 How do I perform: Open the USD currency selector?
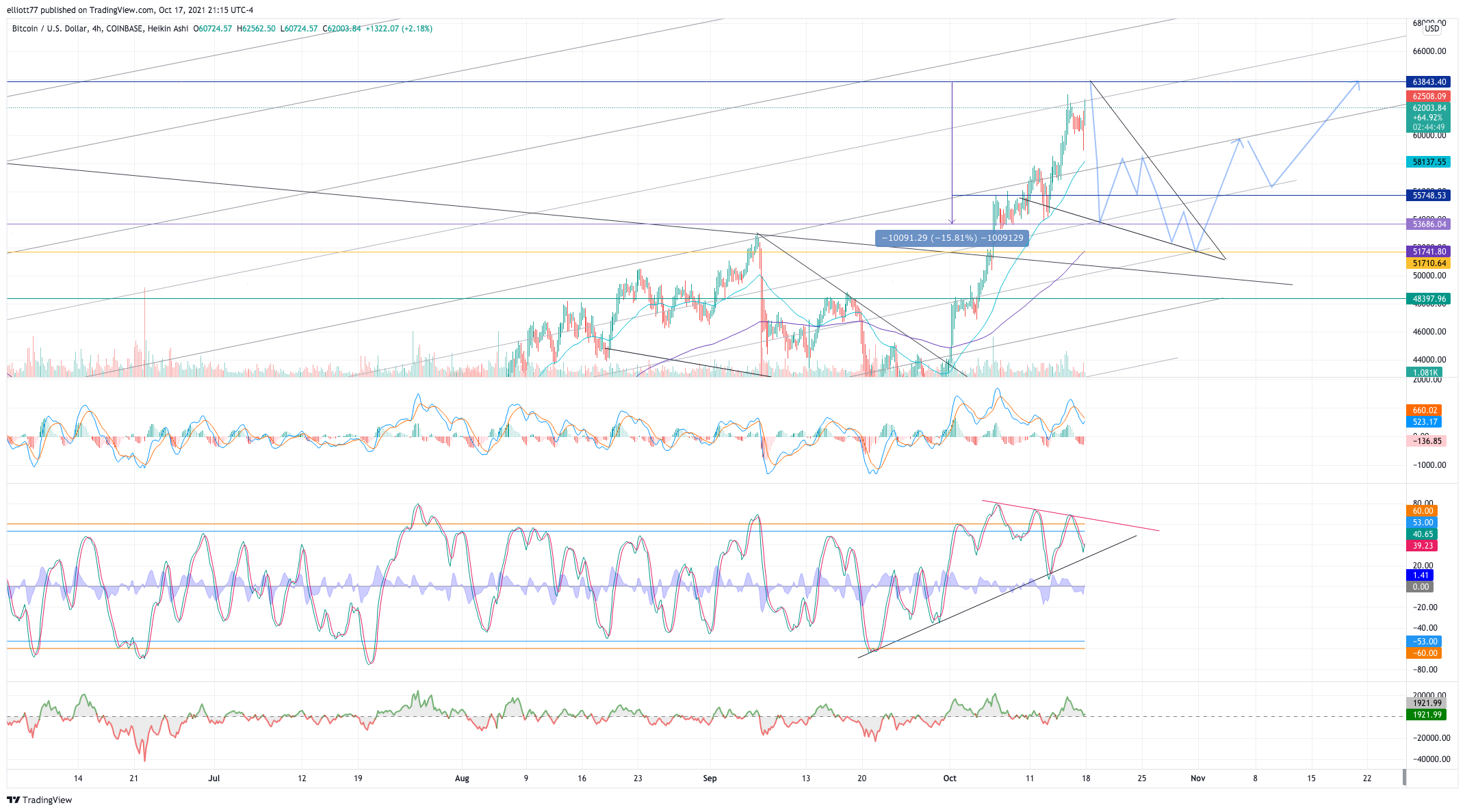(1432, 29)
